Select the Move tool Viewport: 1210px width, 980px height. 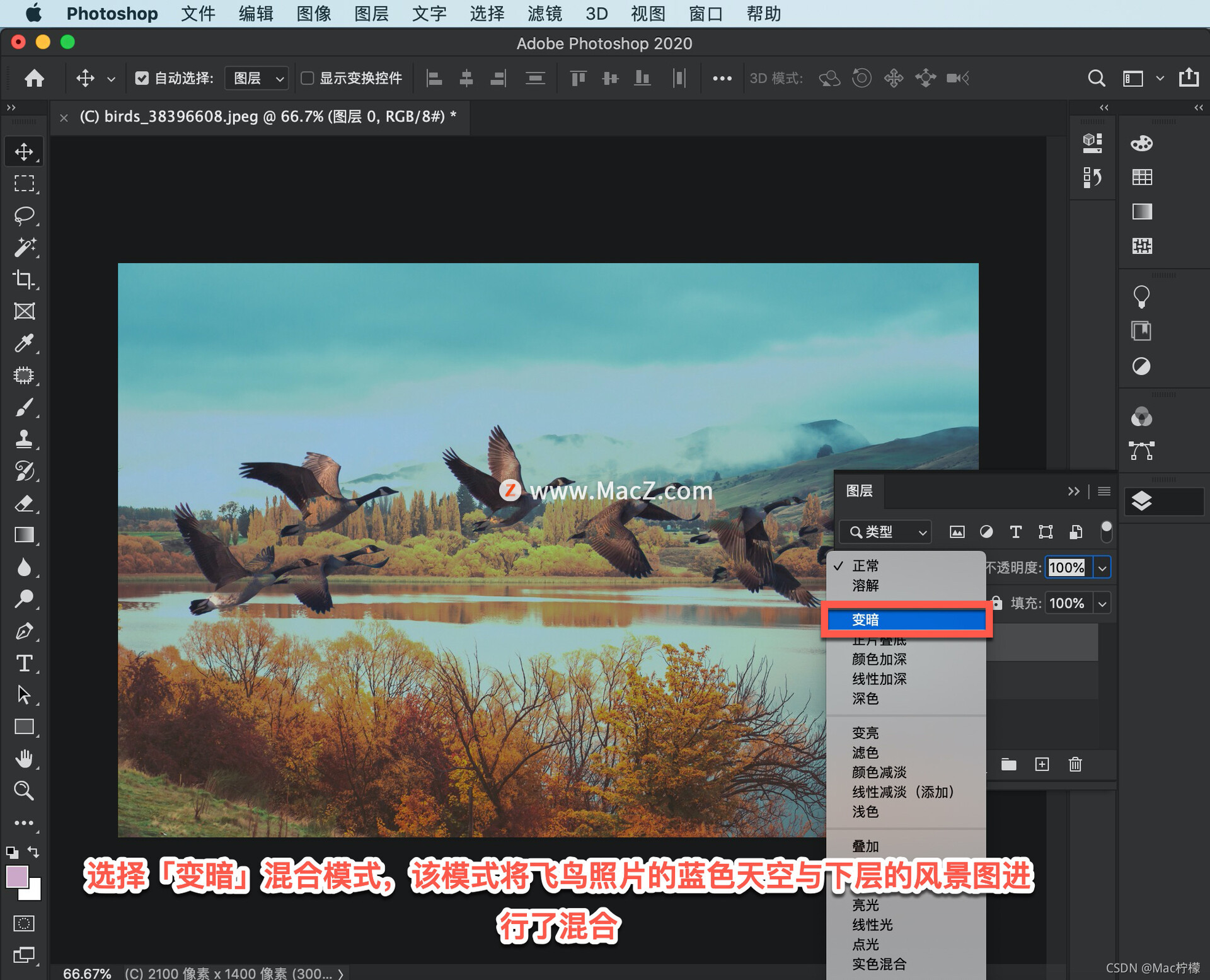(x=24, y=151)
